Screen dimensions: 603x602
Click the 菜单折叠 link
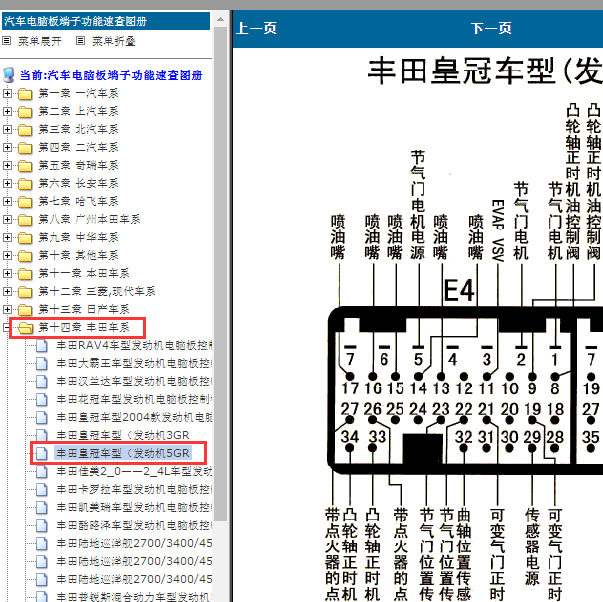(x=114, y=41)
